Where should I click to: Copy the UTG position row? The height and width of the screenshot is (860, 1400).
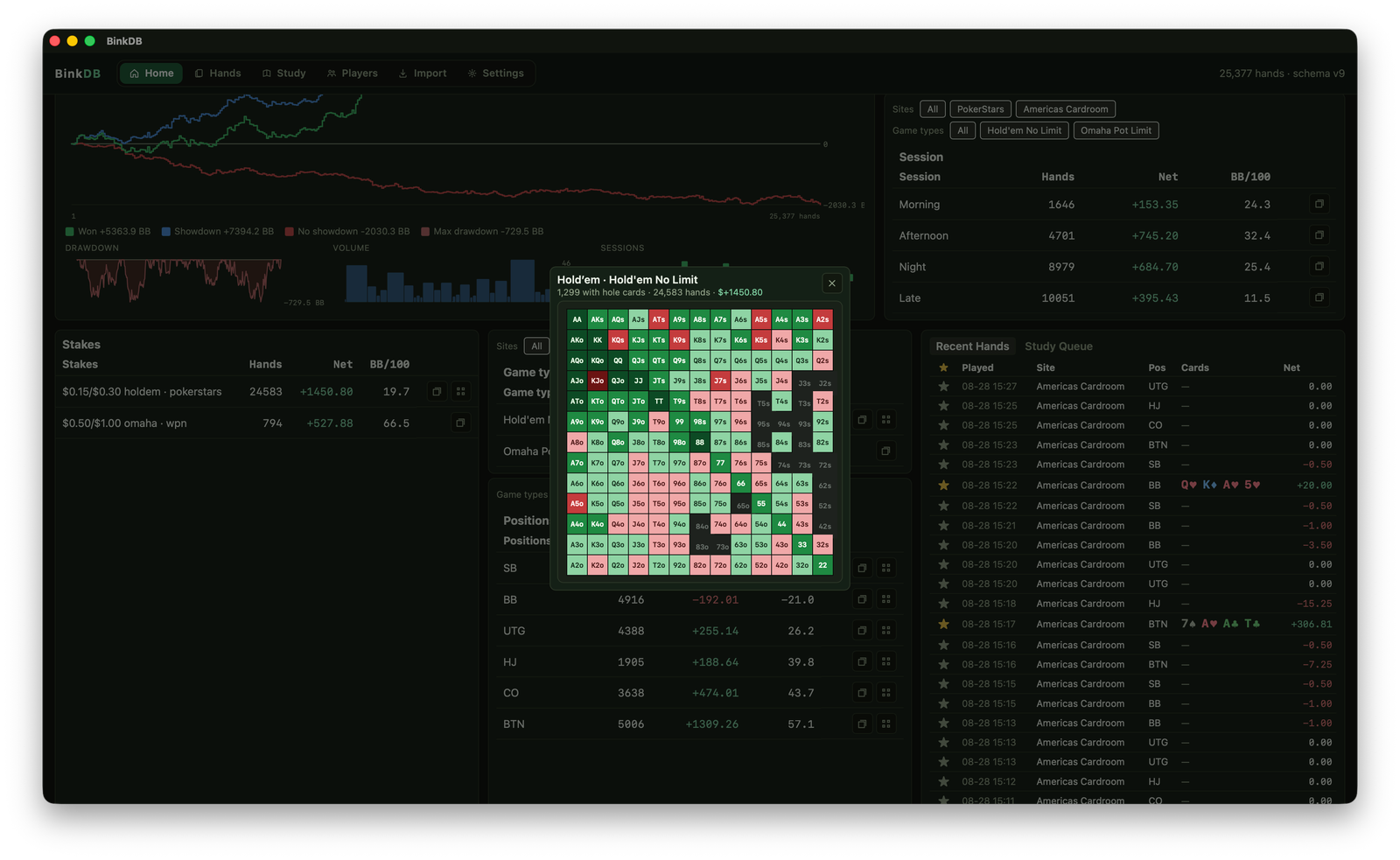tap(862, 631)
